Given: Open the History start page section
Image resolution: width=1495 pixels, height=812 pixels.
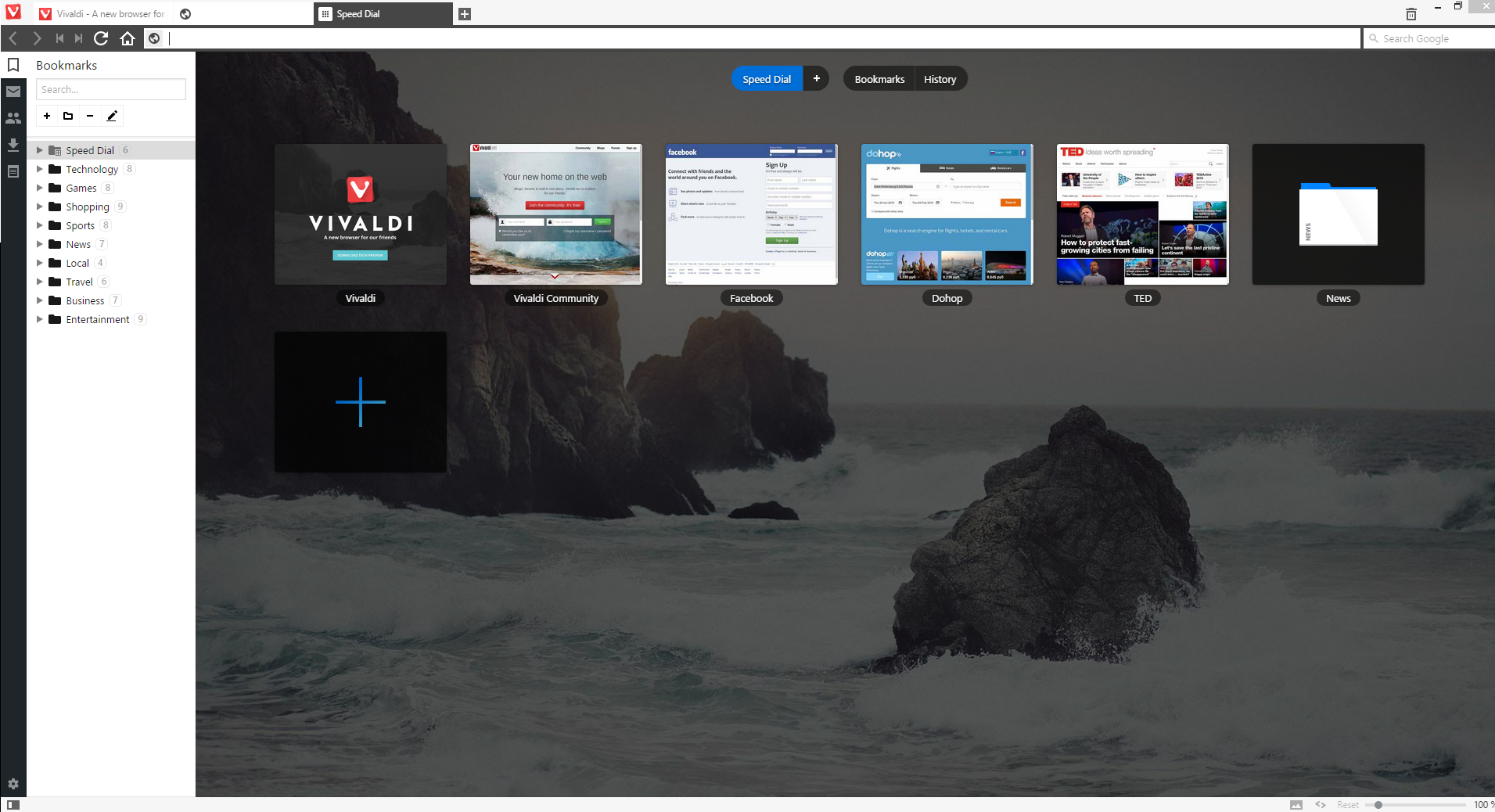Looking at the screenshot, I should 940,79.
